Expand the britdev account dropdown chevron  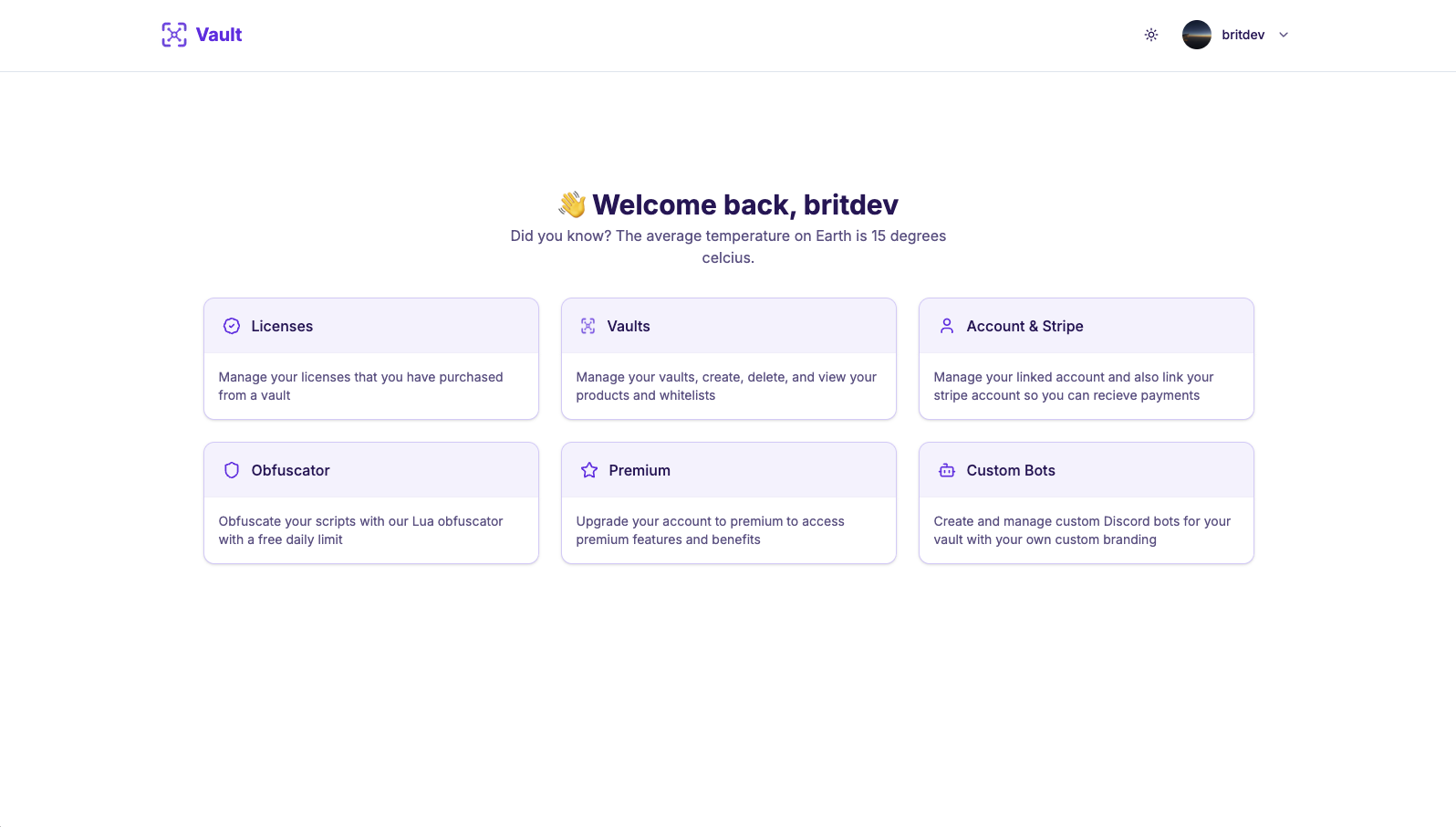click(x=1284, y=35)
